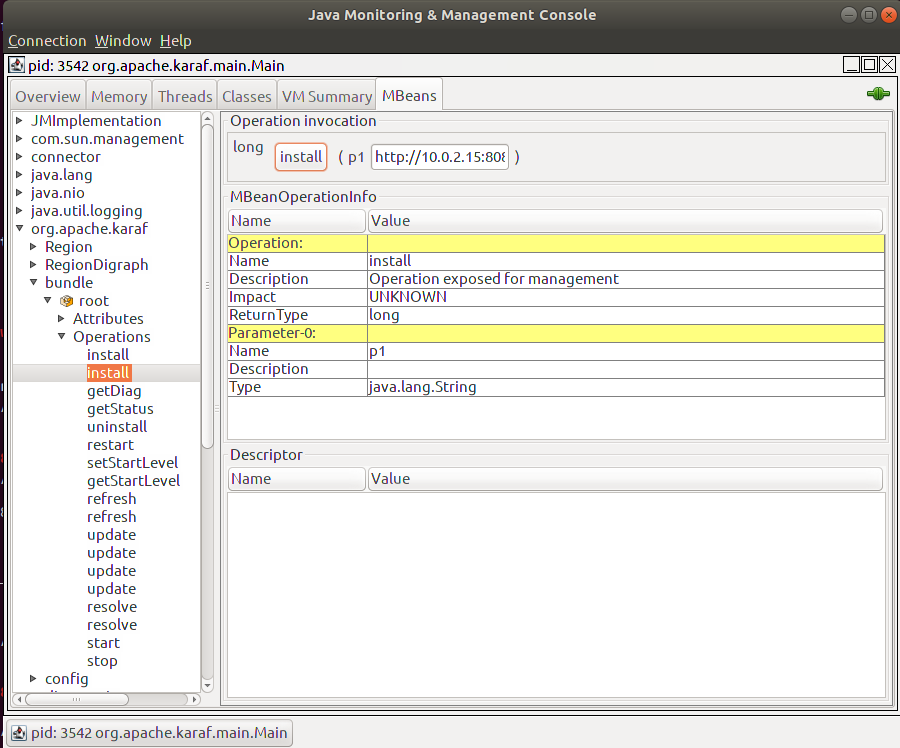Expand the java.util.logging node

click(x=19, y=210)
